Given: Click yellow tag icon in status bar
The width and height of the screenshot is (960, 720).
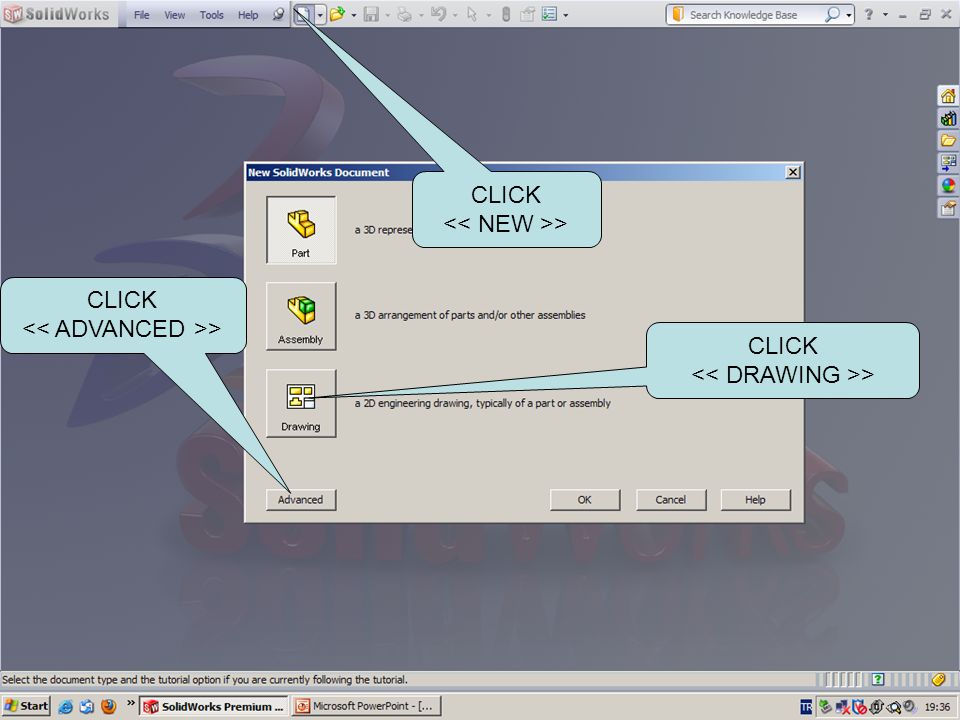Looking at the screenshot, I should point(939,679).
